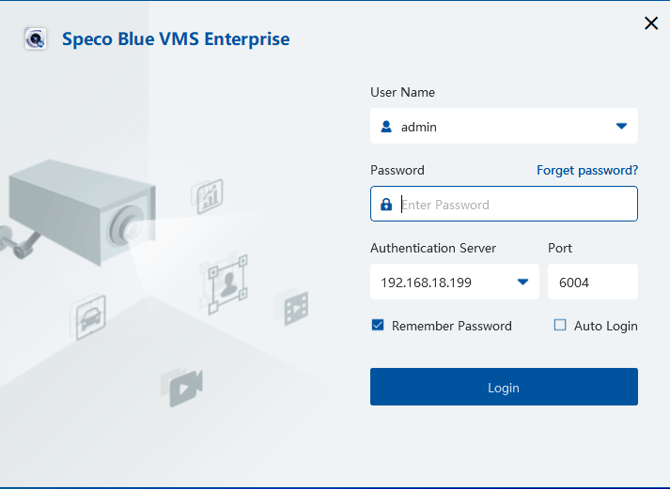The image size is (670, 489).
Task: Focus the Enter Password input field
Action: click(x=515, y=205)
